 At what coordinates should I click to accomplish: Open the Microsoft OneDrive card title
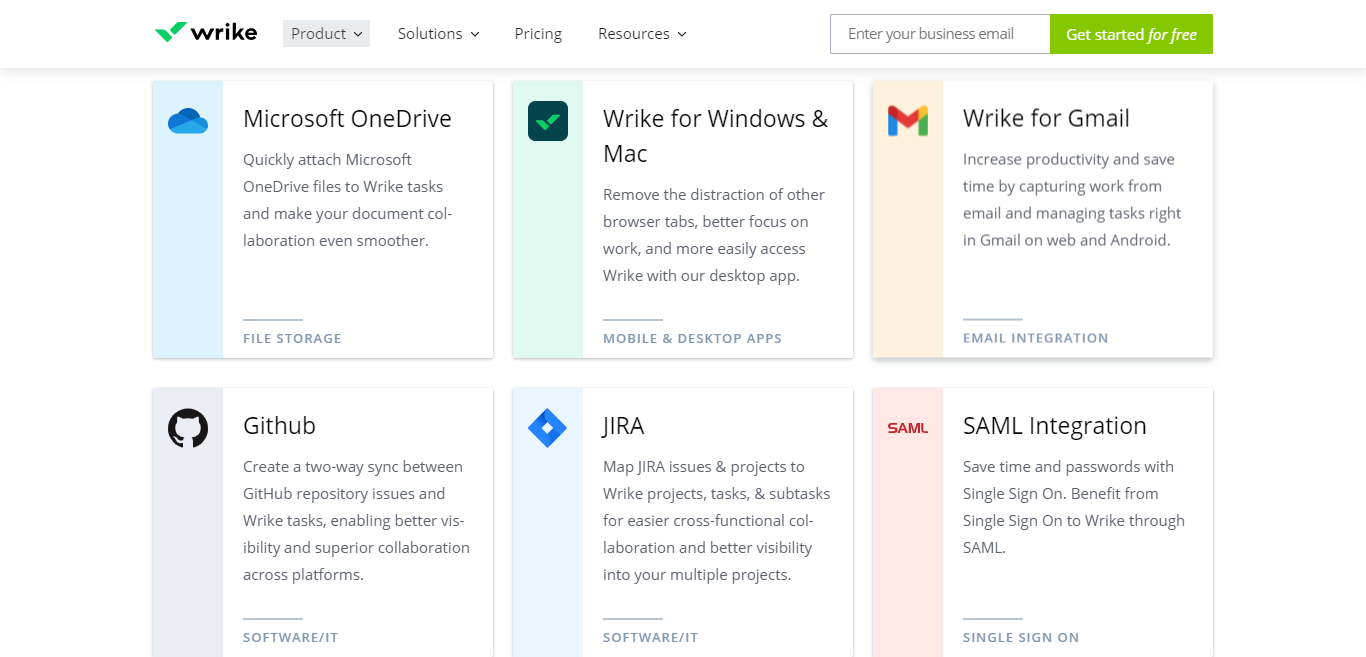pyautogui.click(x=347, y=118)
